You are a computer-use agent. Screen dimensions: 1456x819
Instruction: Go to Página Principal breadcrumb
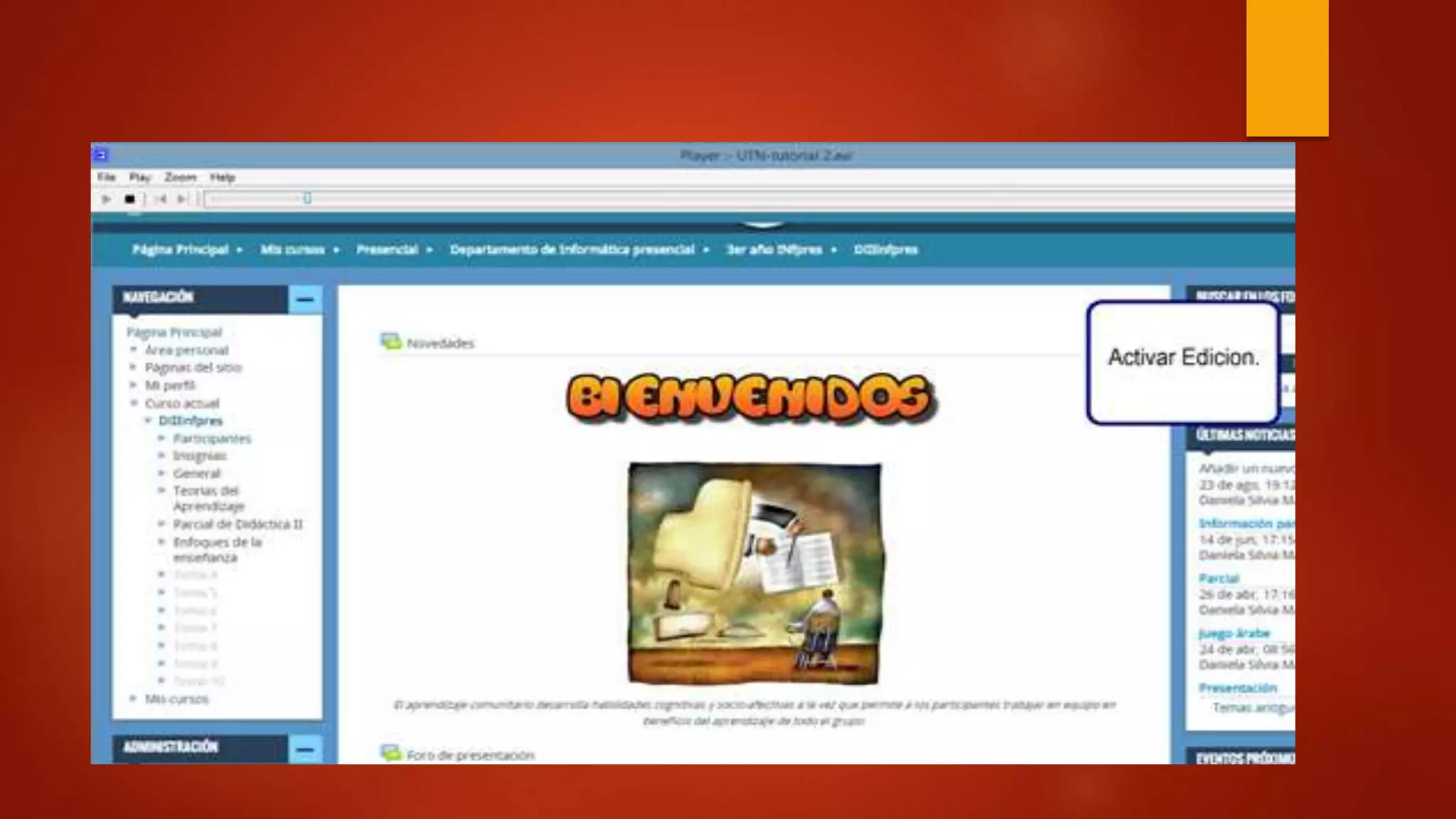pyautogui.click(x=180, y=250)
